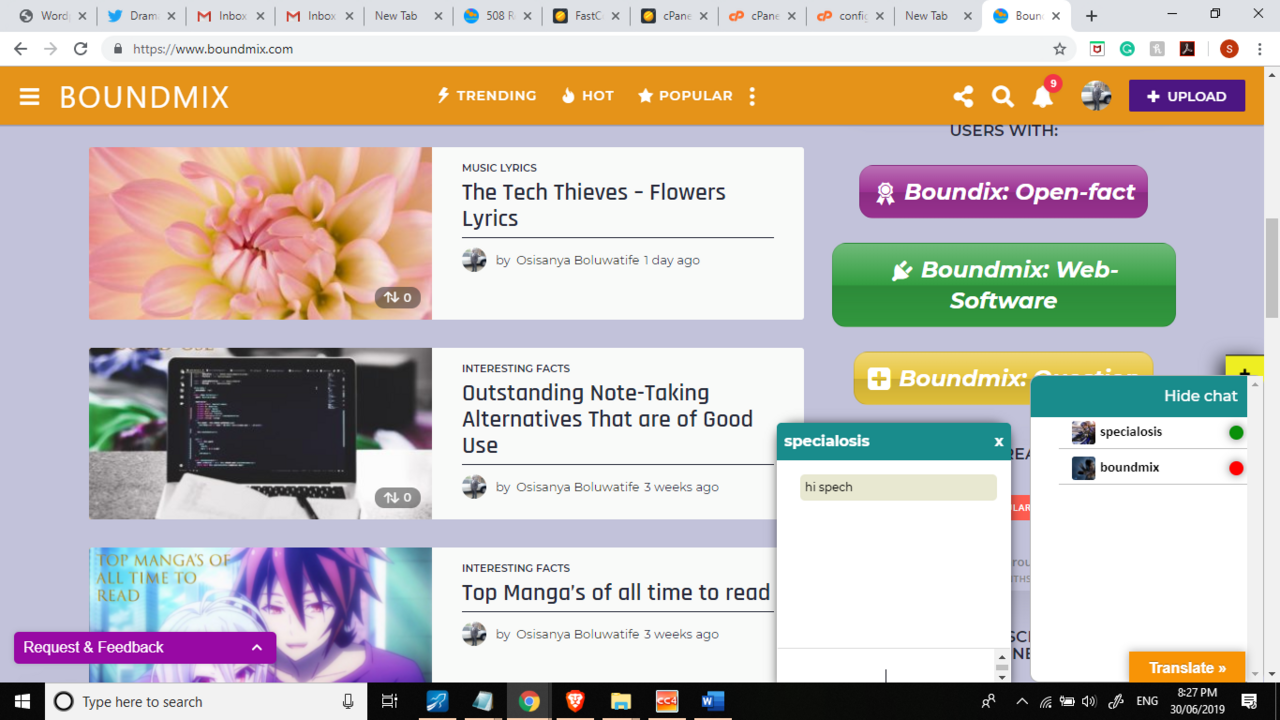Click the green online status dot for specialosis
1280x720 pixels.
(1236, 433)
